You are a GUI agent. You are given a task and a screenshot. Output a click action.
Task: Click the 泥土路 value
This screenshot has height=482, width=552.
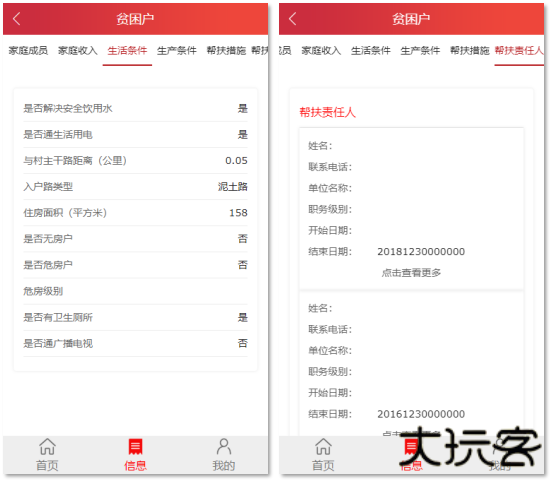click(233, 187)
